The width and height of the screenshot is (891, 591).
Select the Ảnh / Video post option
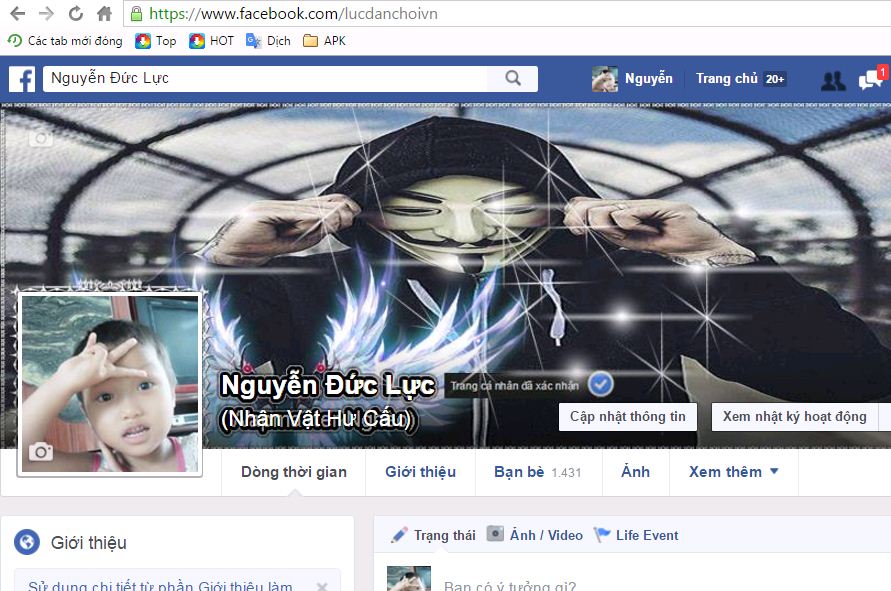(x=534, y=535)
